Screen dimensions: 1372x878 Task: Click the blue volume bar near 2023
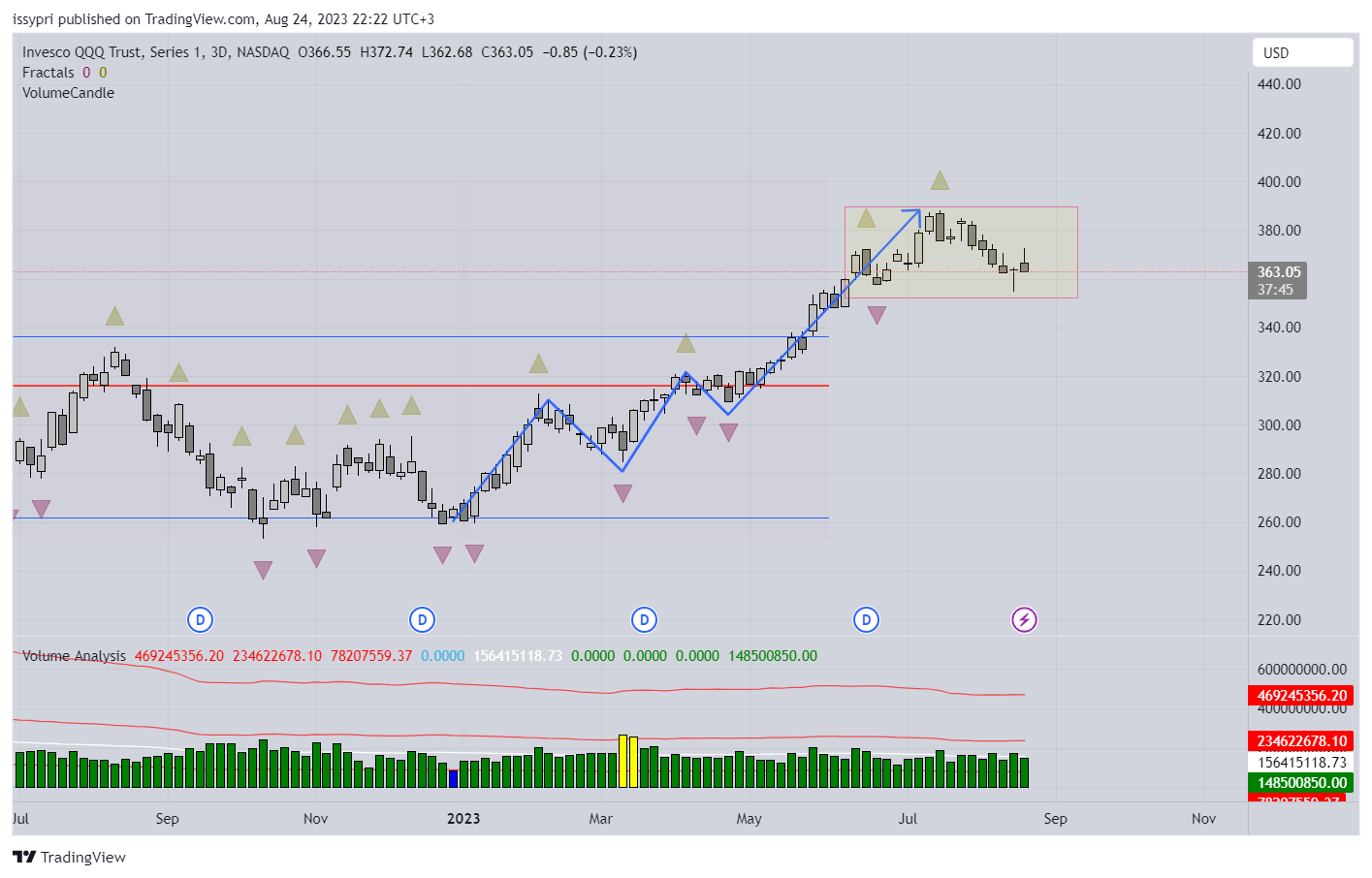[x=453, y=778]
